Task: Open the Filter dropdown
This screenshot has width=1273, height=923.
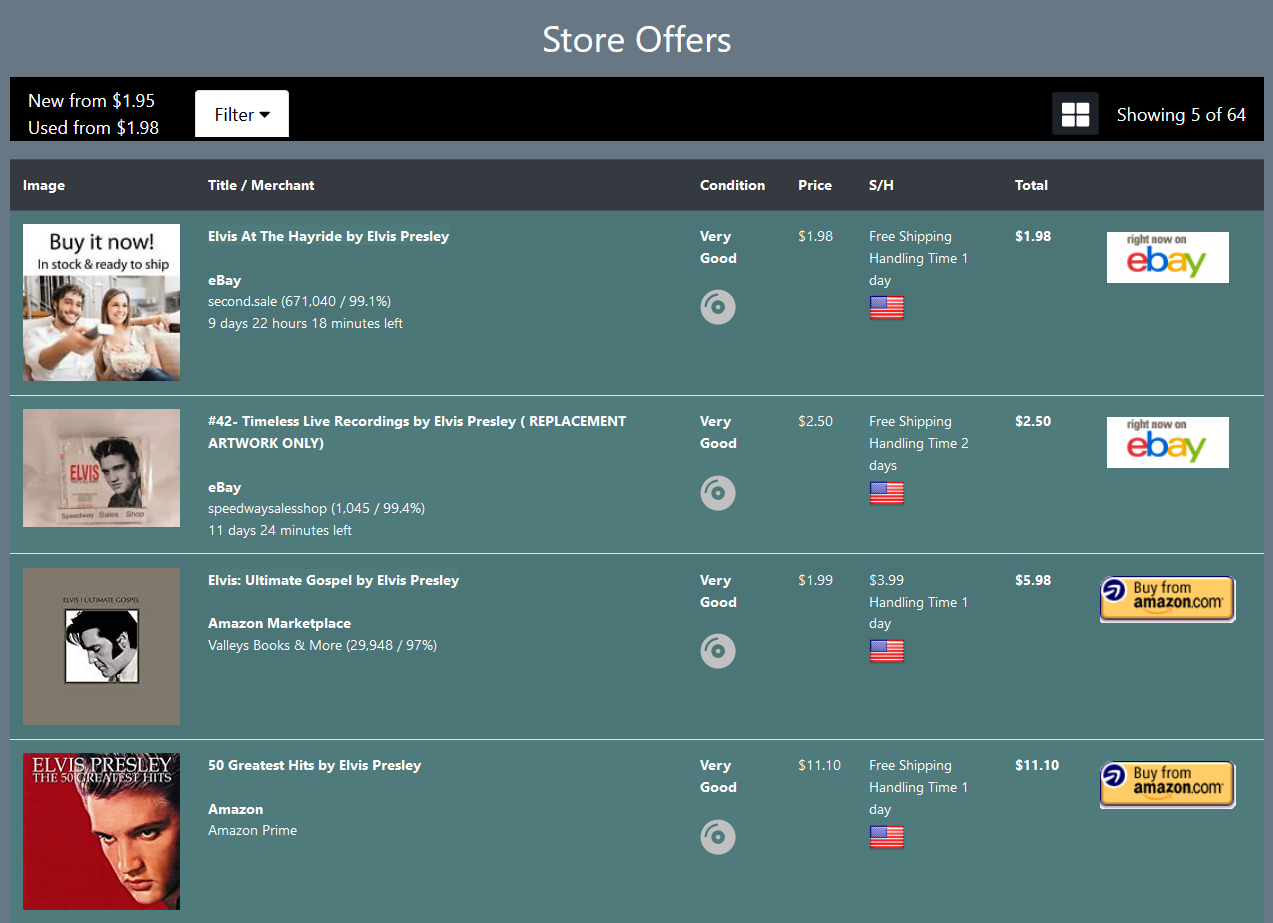Action: tap(242, 114)
